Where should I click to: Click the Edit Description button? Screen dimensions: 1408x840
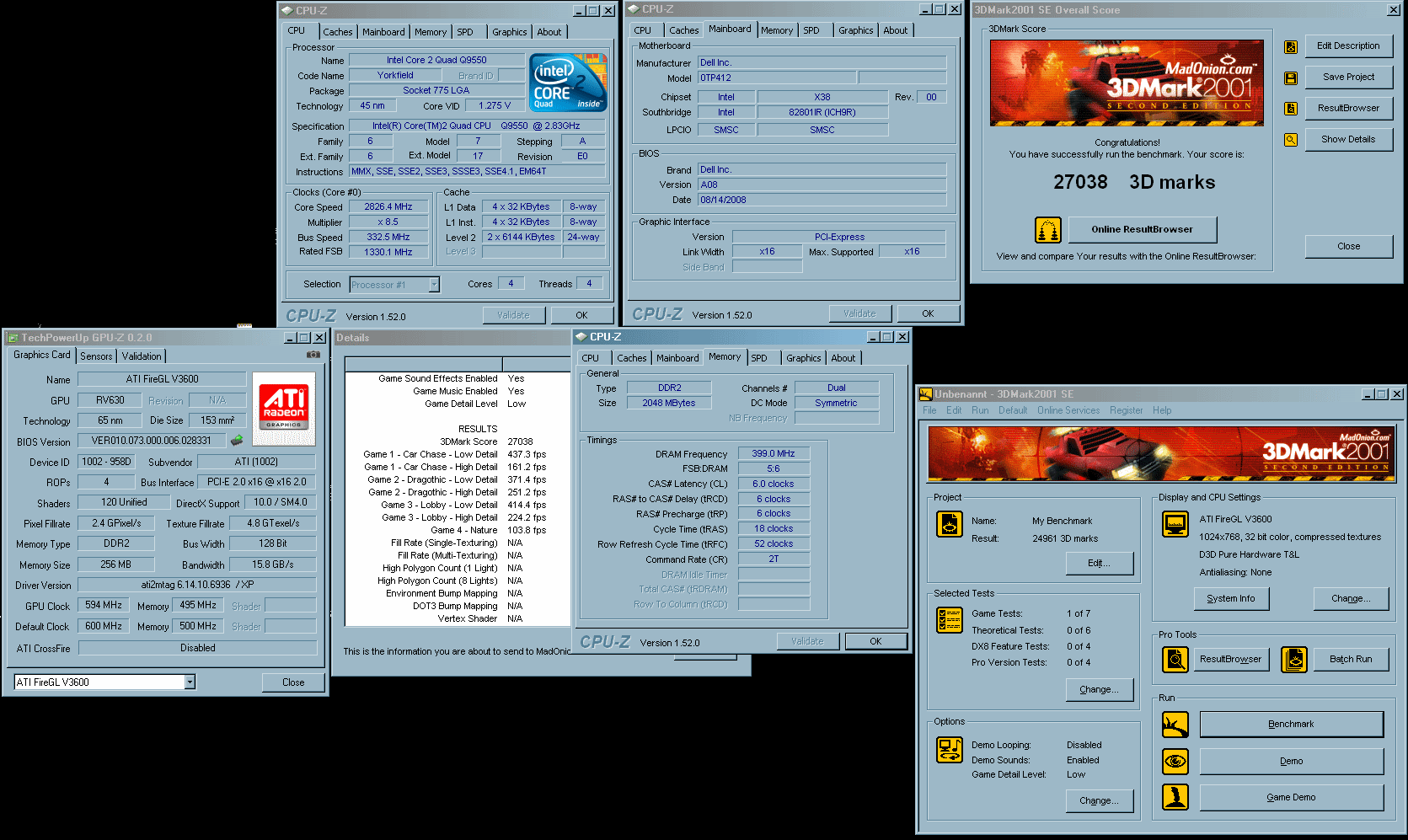point(1348,46)
